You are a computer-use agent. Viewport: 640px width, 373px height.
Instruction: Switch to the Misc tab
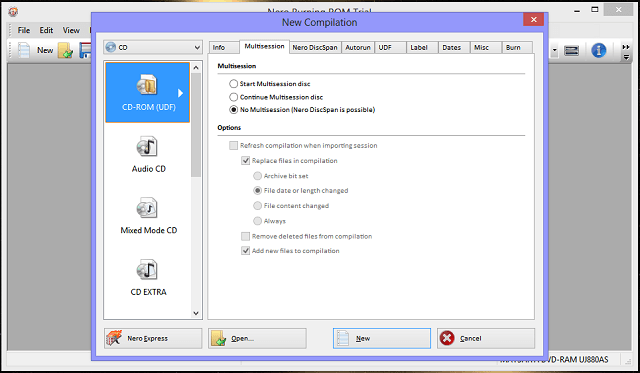tap(486, 47)
